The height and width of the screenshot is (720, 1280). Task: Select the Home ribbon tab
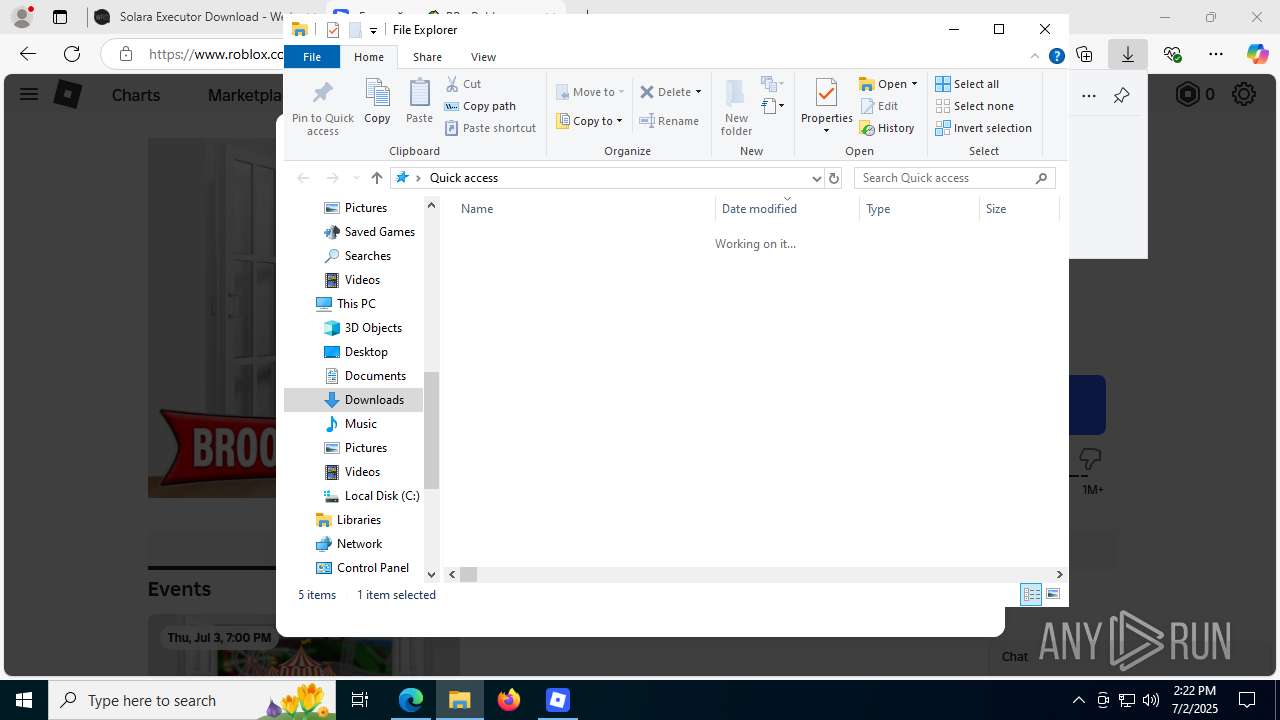(369, 57)
